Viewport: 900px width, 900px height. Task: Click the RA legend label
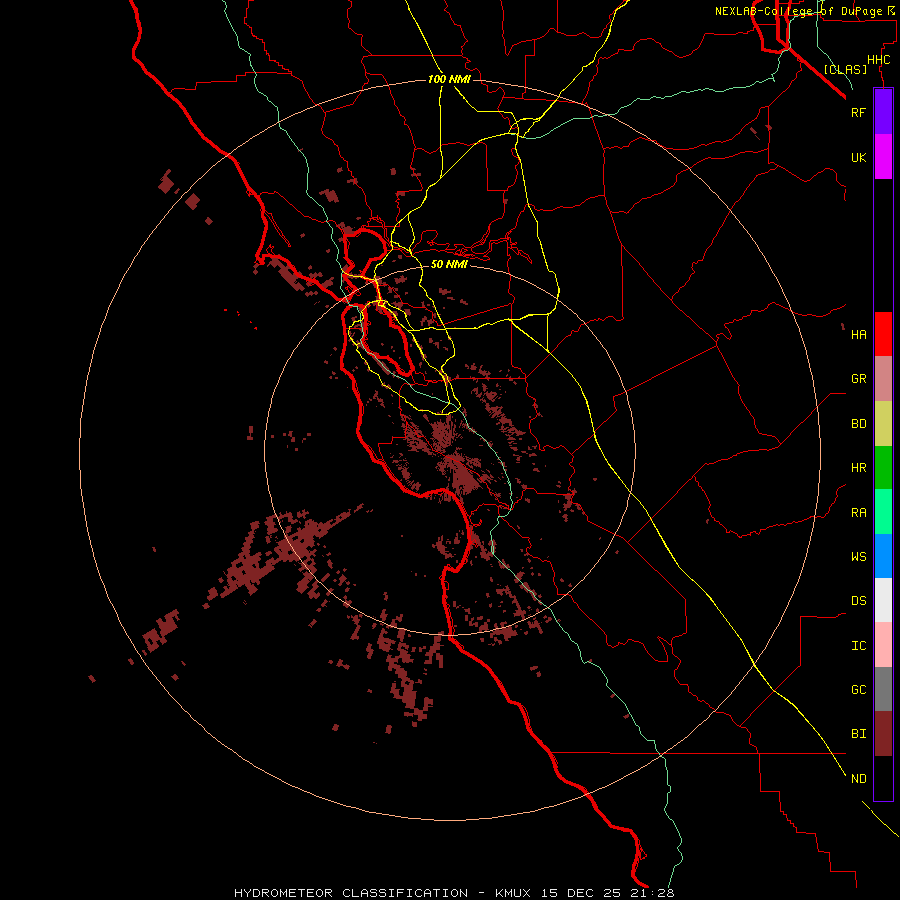tap(858, 513)
